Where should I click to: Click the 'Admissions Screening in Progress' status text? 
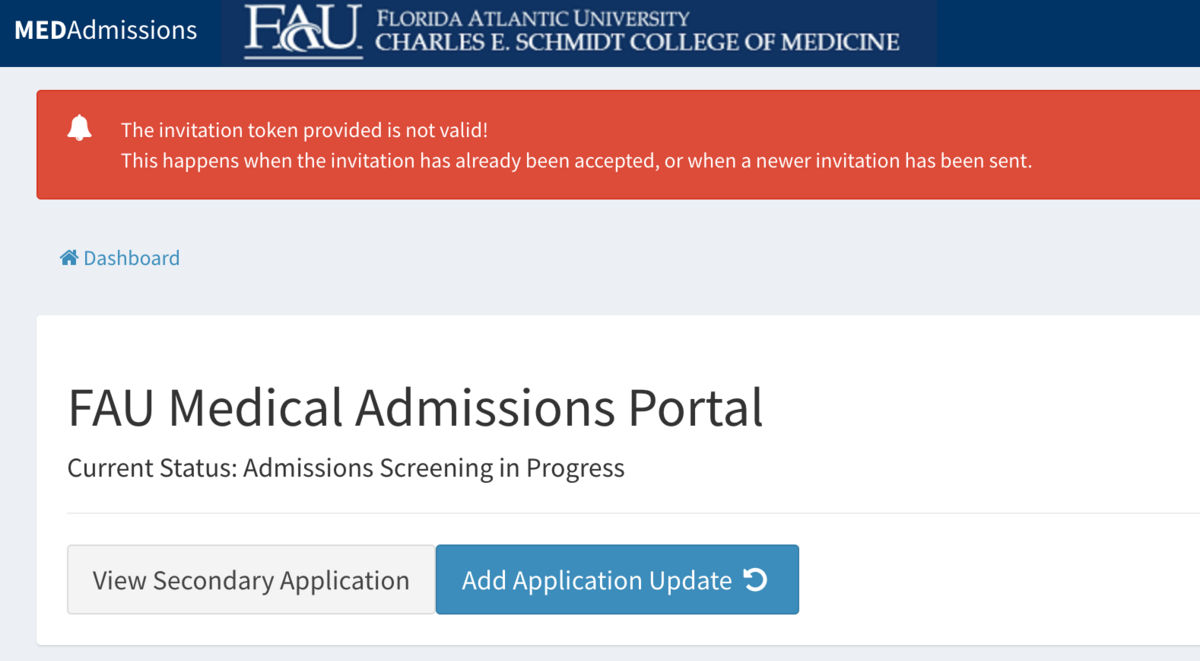(434, 468)
